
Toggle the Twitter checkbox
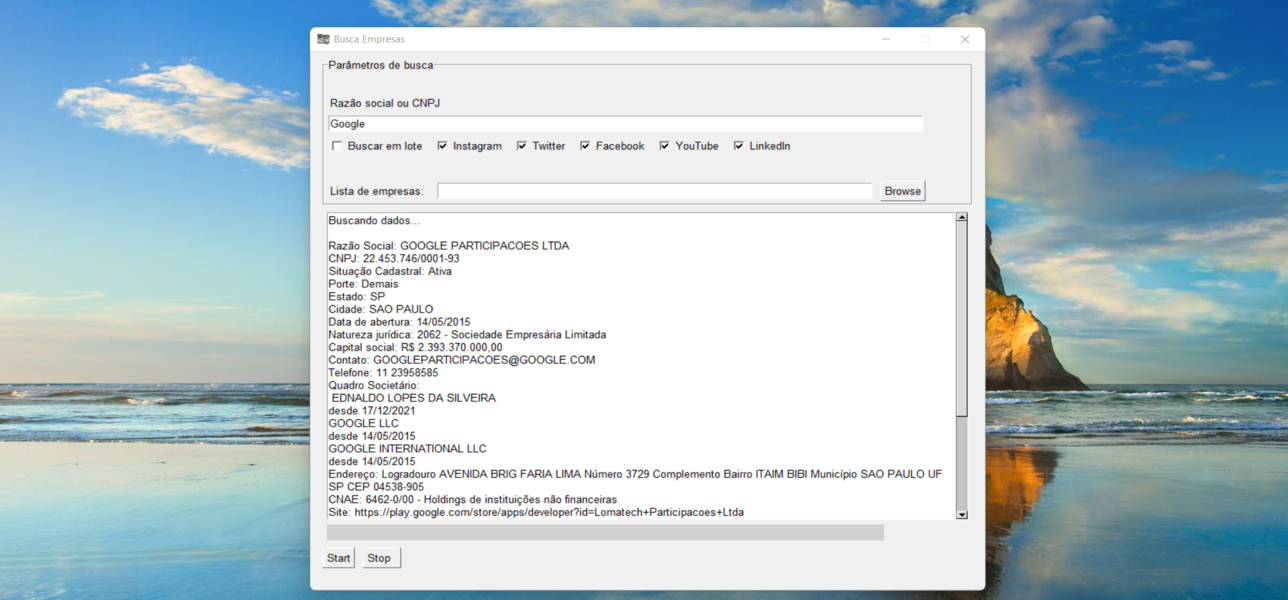(521, 146)
